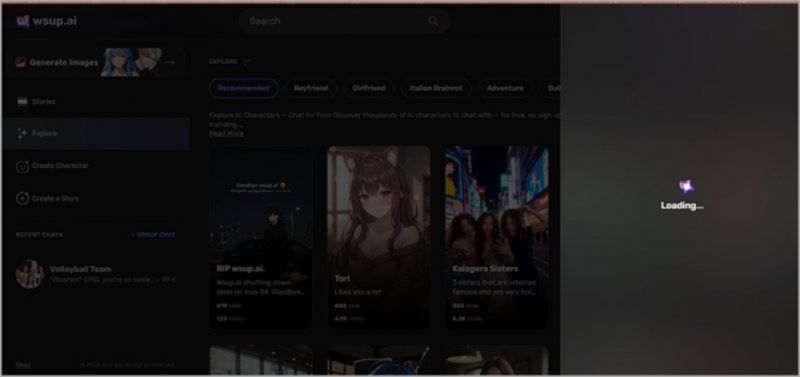Image resolution: width=800 pixels, height=377 pixels.
Task: Click the Create Character icon
Action: 22,166
